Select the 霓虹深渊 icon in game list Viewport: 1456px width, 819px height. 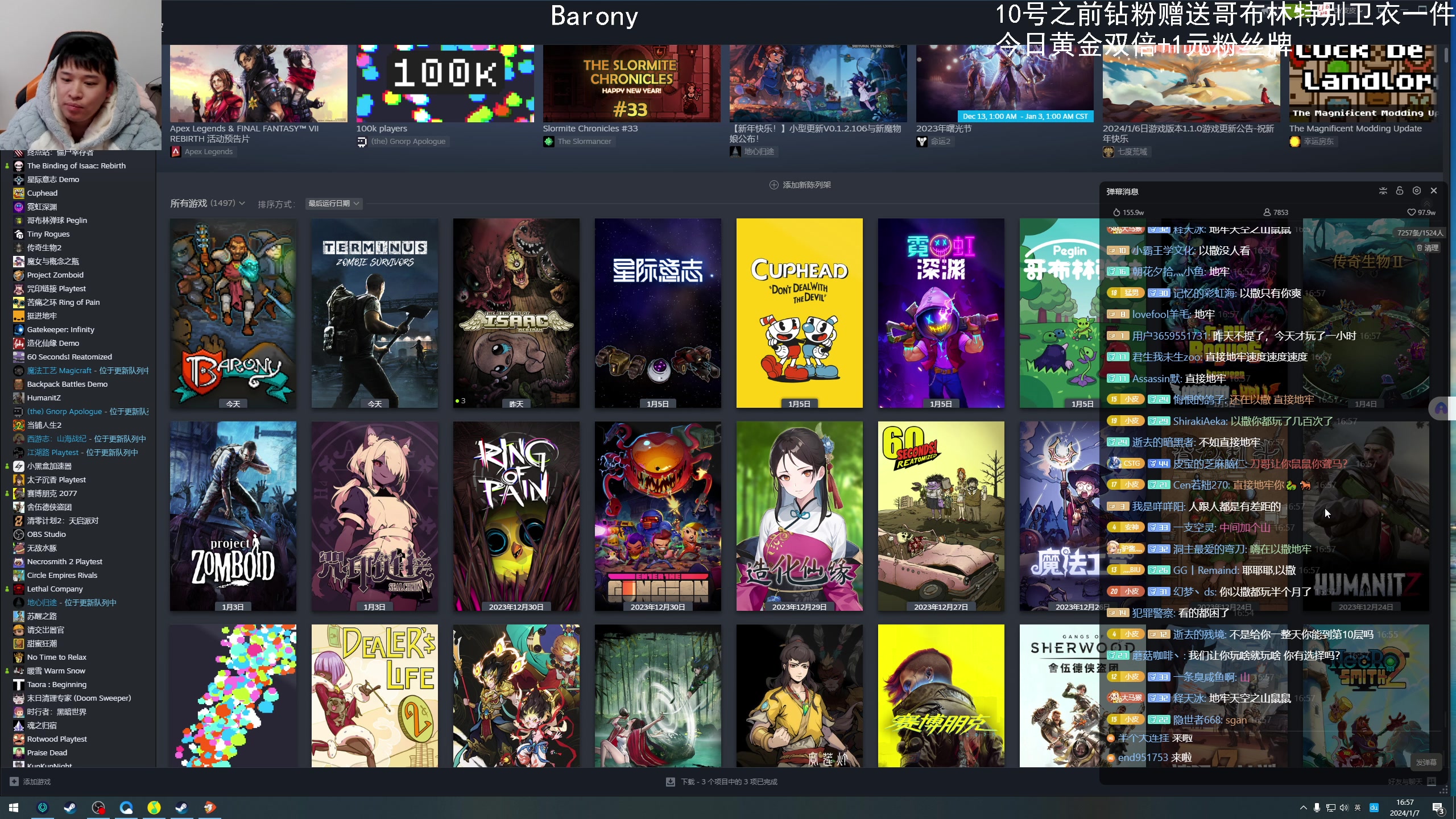coord(19,206)
